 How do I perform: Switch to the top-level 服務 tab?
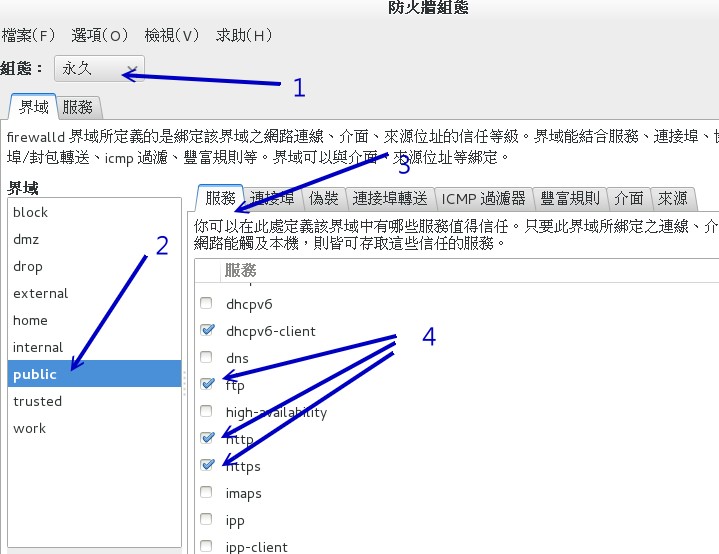coord(78,107)
